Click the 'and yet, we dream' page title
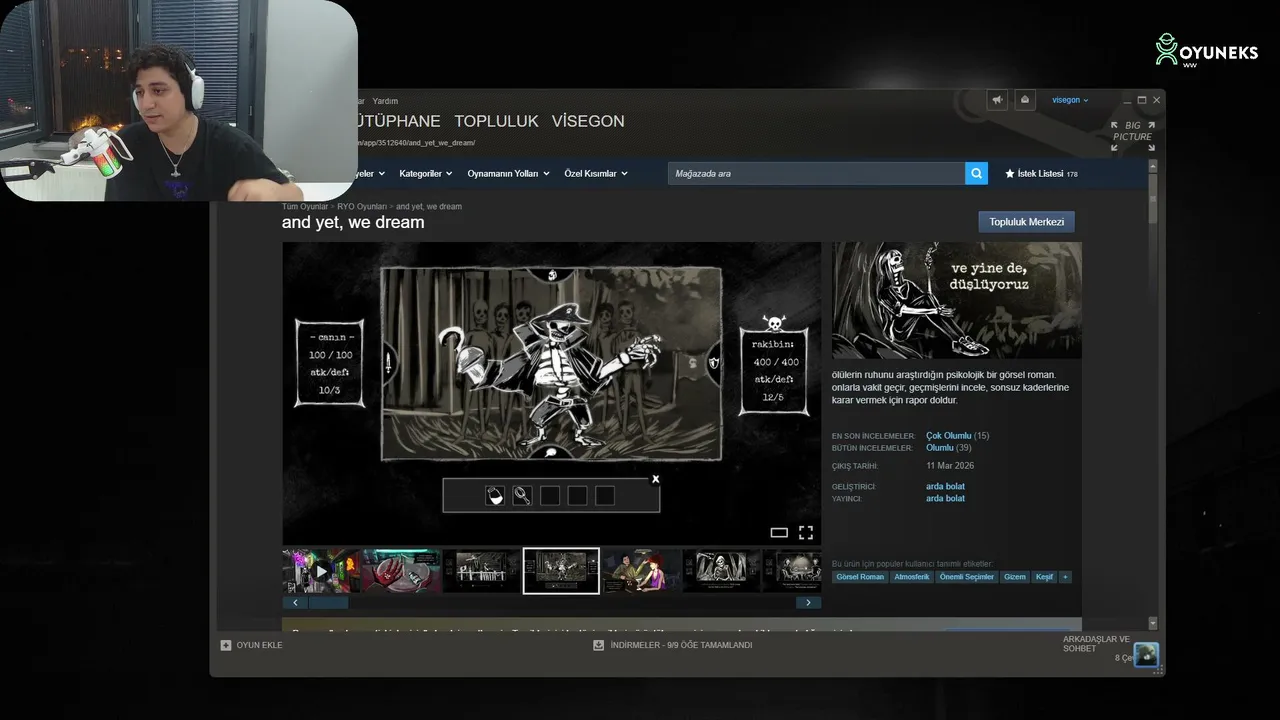Viewport: 1280px width, 720px height. click(353, 222)
